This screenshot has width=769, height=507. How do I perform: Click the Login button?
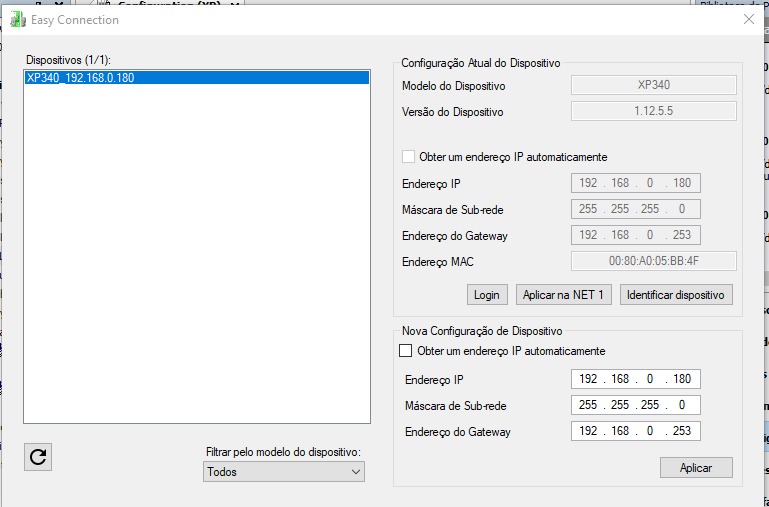[x=486, y=294]
